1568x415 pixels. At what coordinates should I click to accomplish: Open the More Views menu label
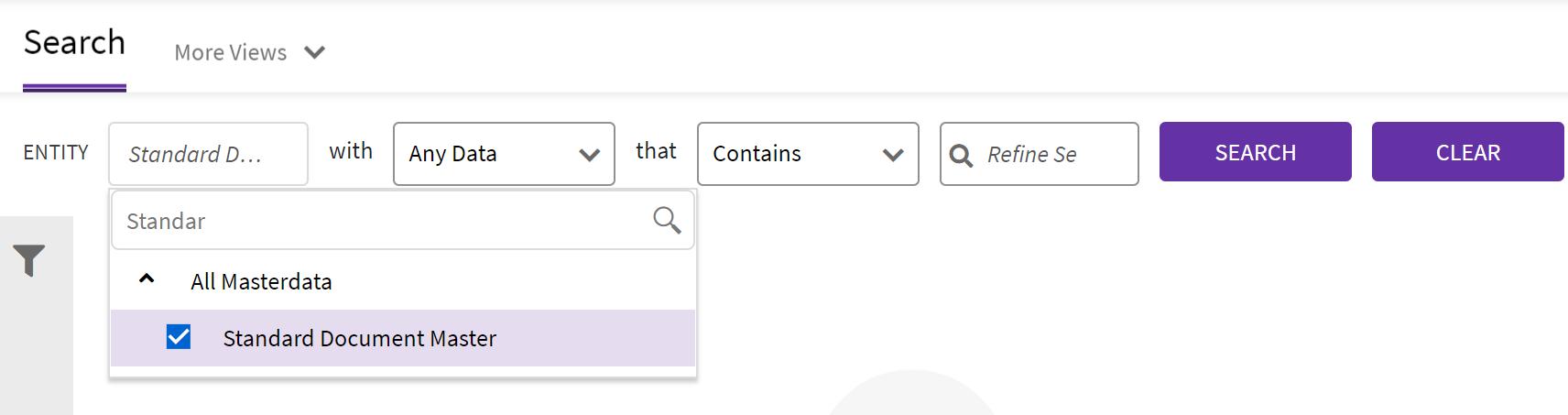(231, 53)
